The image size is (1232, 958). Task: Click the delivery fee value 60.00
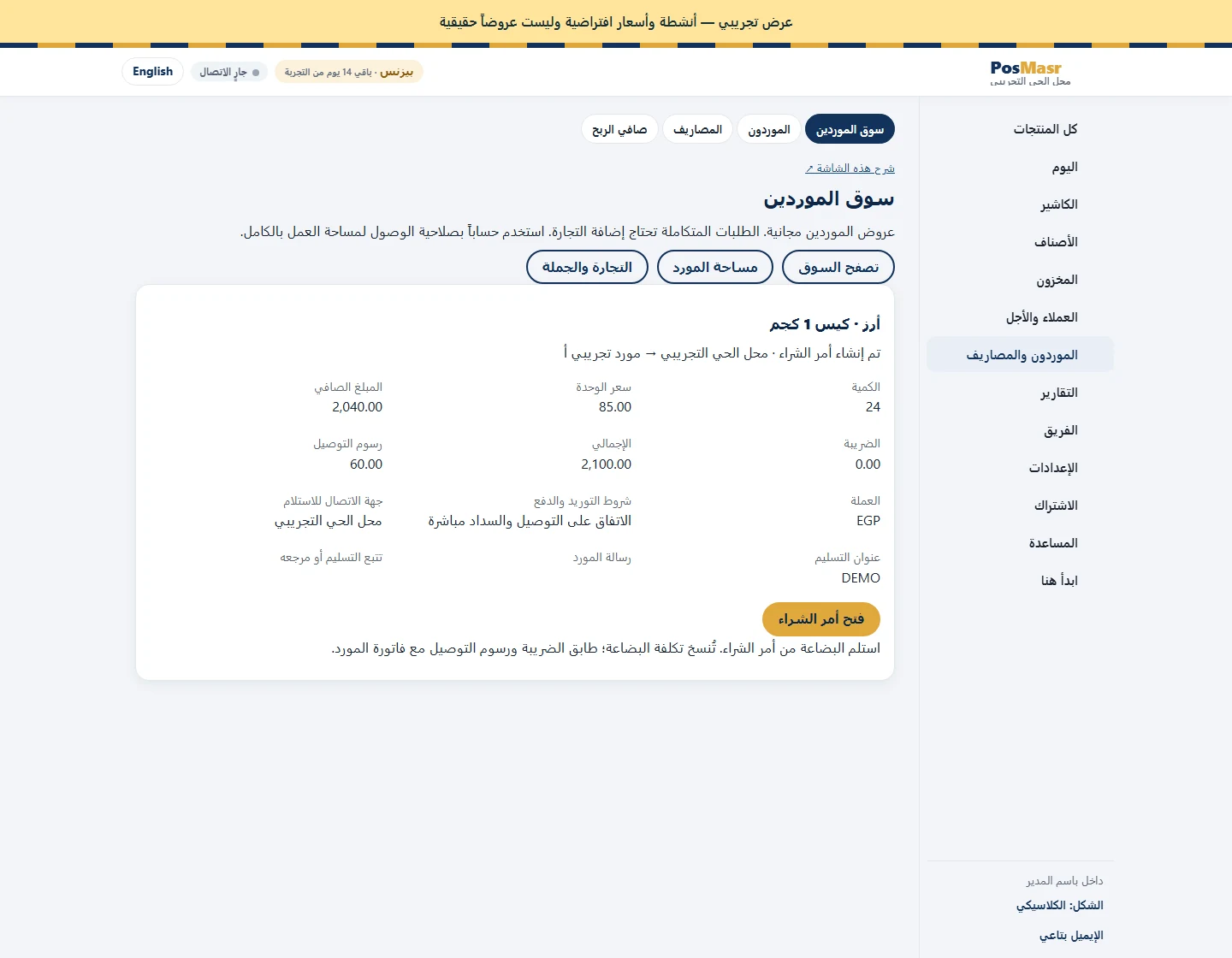pyautogui.click(x=366, y=464)
